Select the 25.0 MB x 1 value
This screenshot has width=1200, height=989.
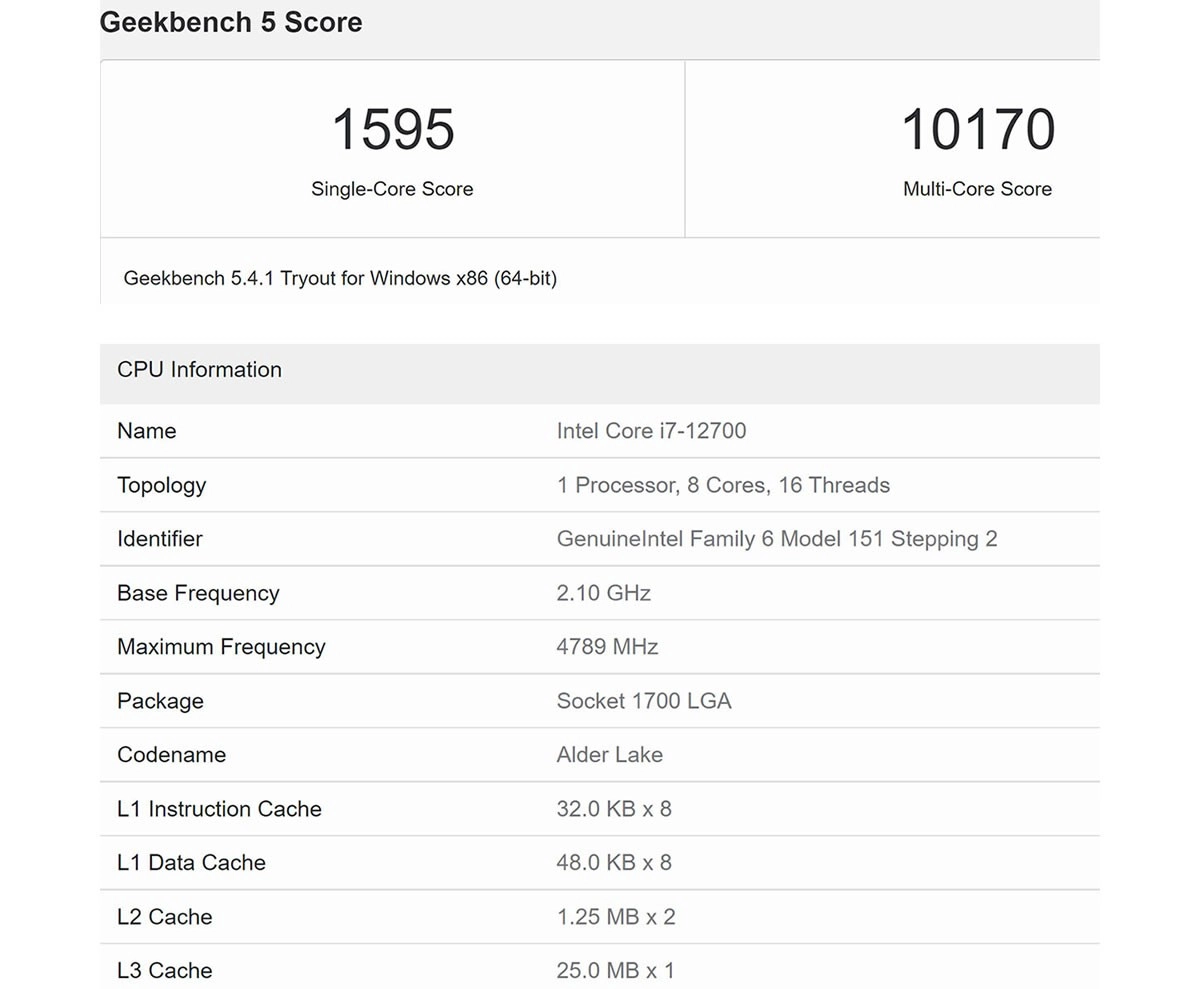coord(616,970)
